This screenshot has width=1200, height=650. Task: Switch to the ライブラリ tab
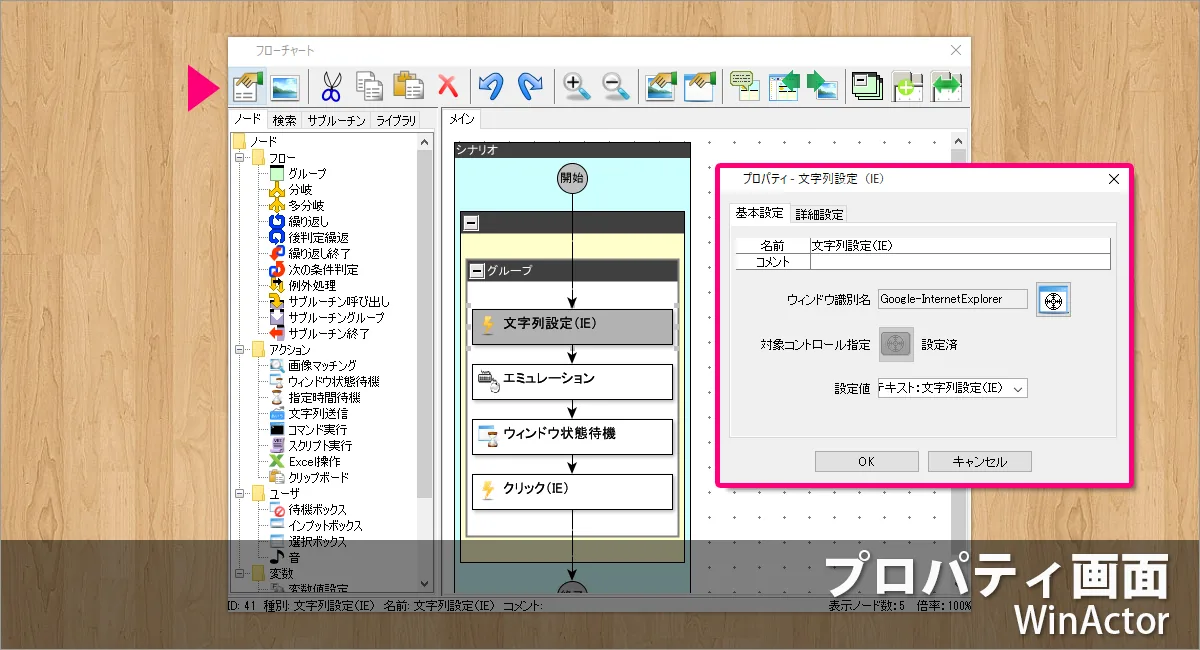(x=396, y=121)
